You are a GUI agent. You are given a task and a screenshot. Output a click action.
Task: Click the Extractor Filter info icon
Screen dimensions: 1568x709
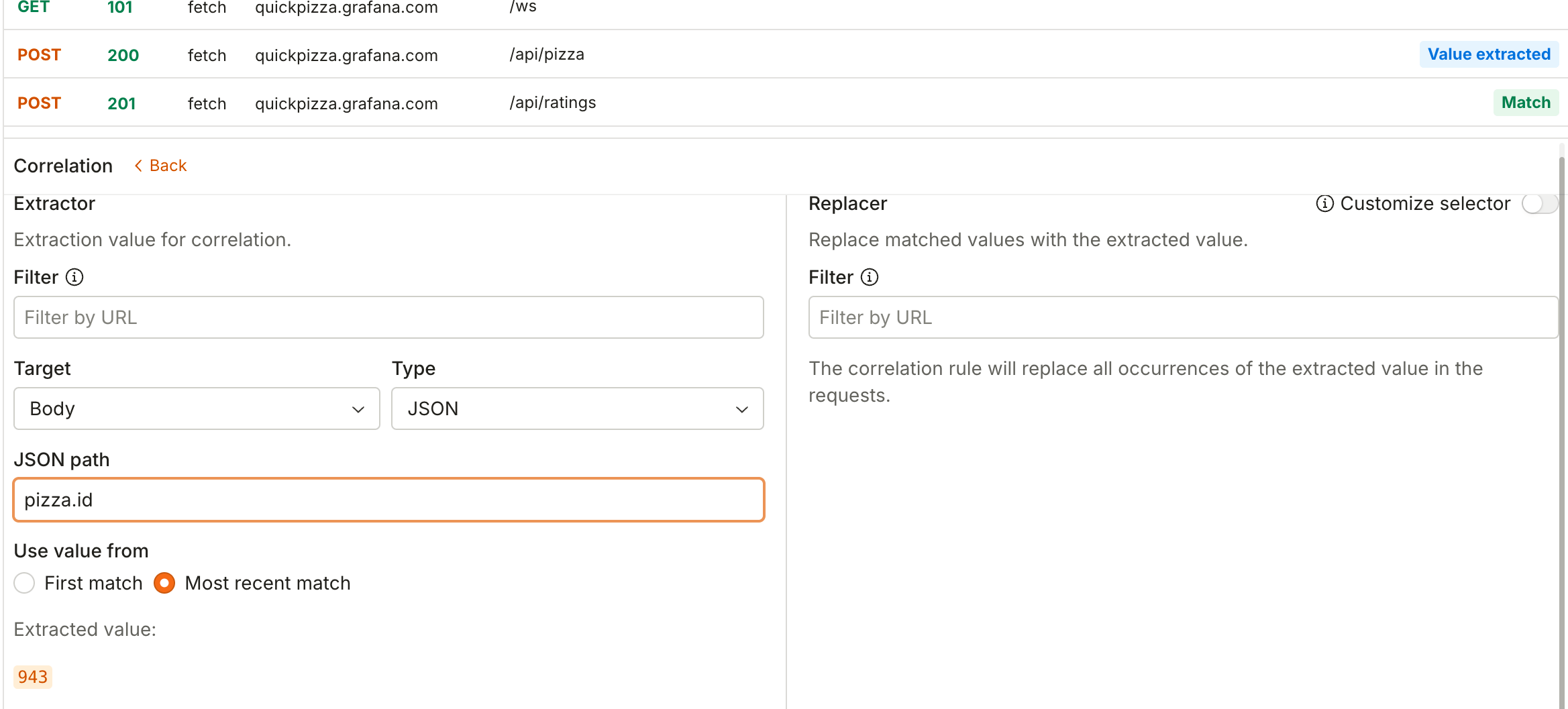(x=74, y=277)
